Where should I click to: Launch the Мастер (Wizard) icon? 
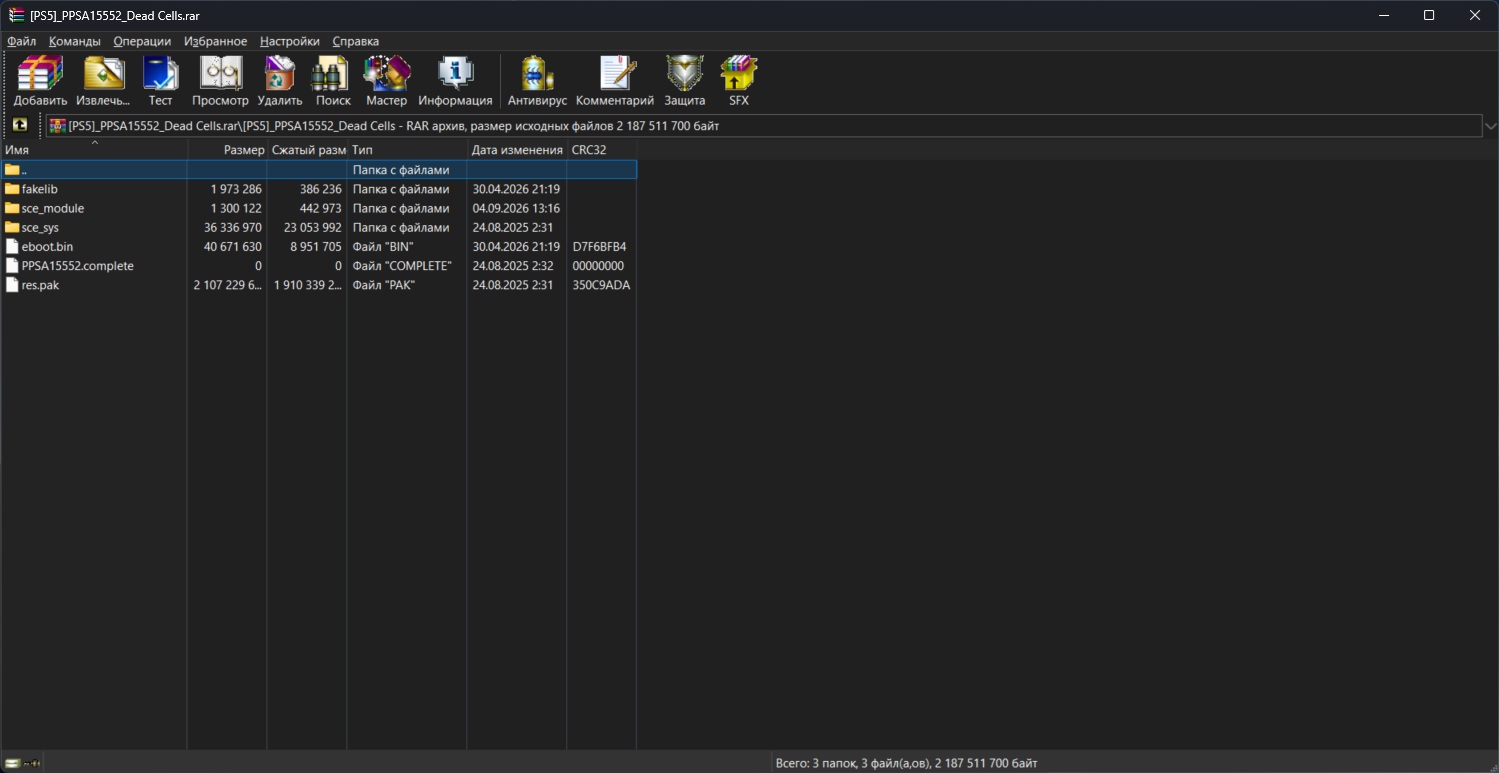click(386, 81)
